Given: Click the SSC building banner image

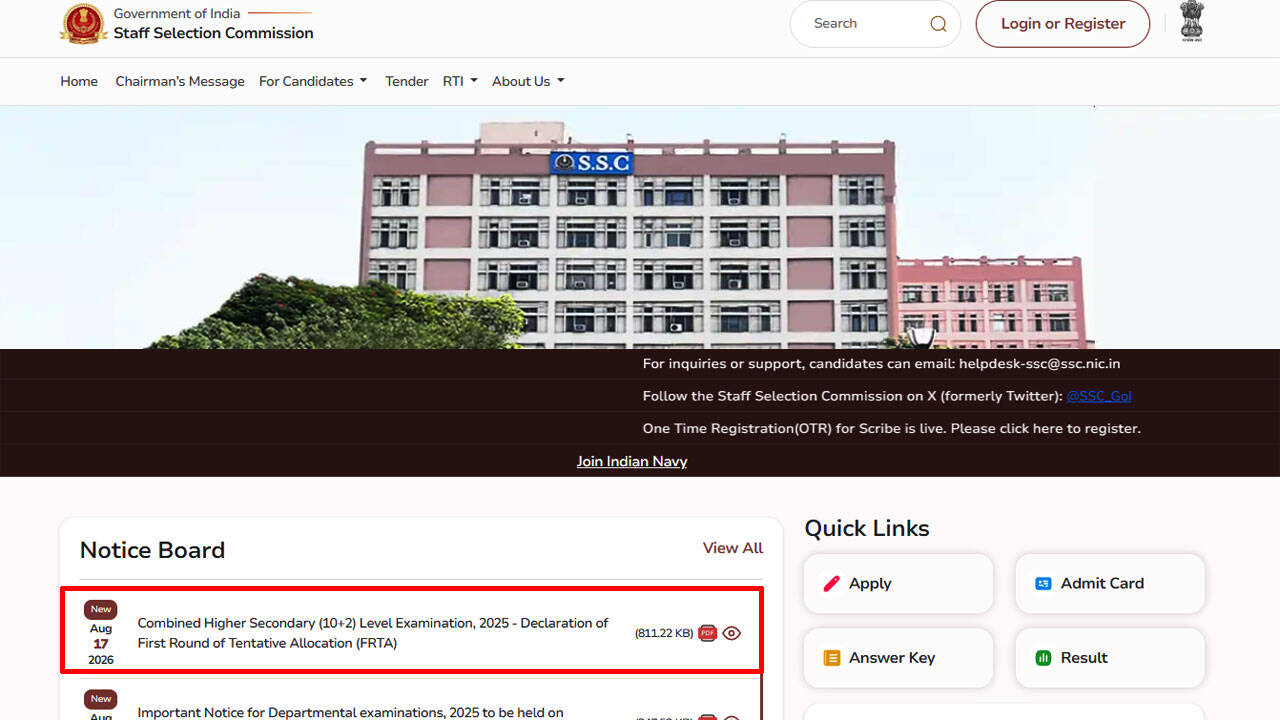Looking at the screenshot, I should click(x=640, y=227).
